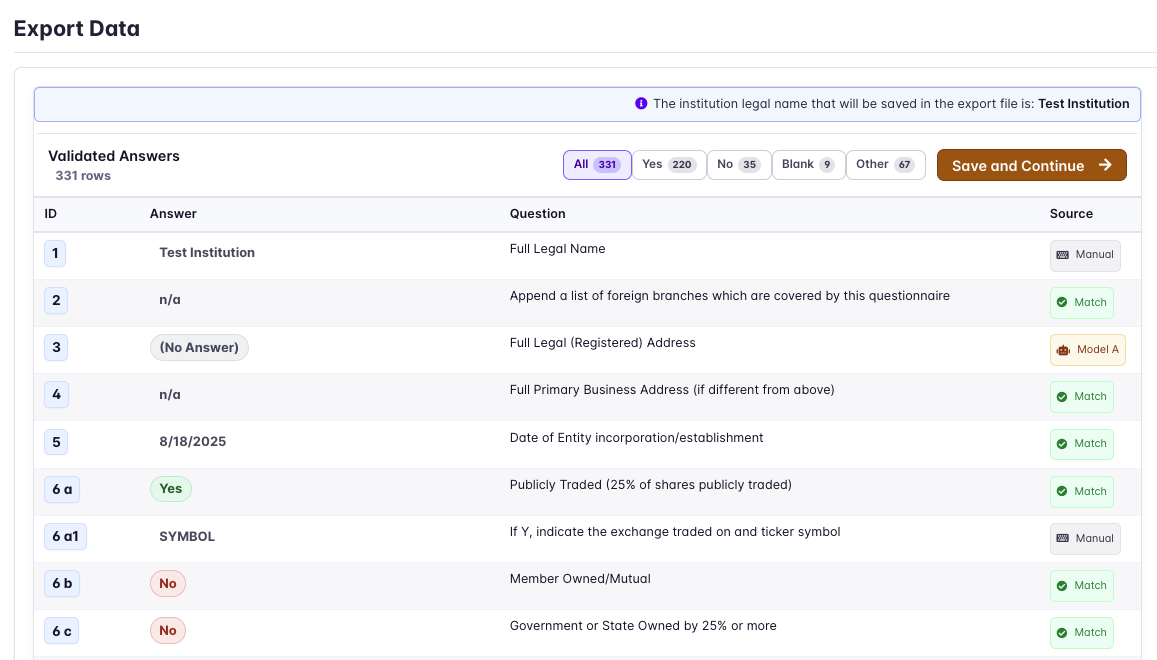
Task: Click the info icon in the legal name banner
Action: coord(640,103)
